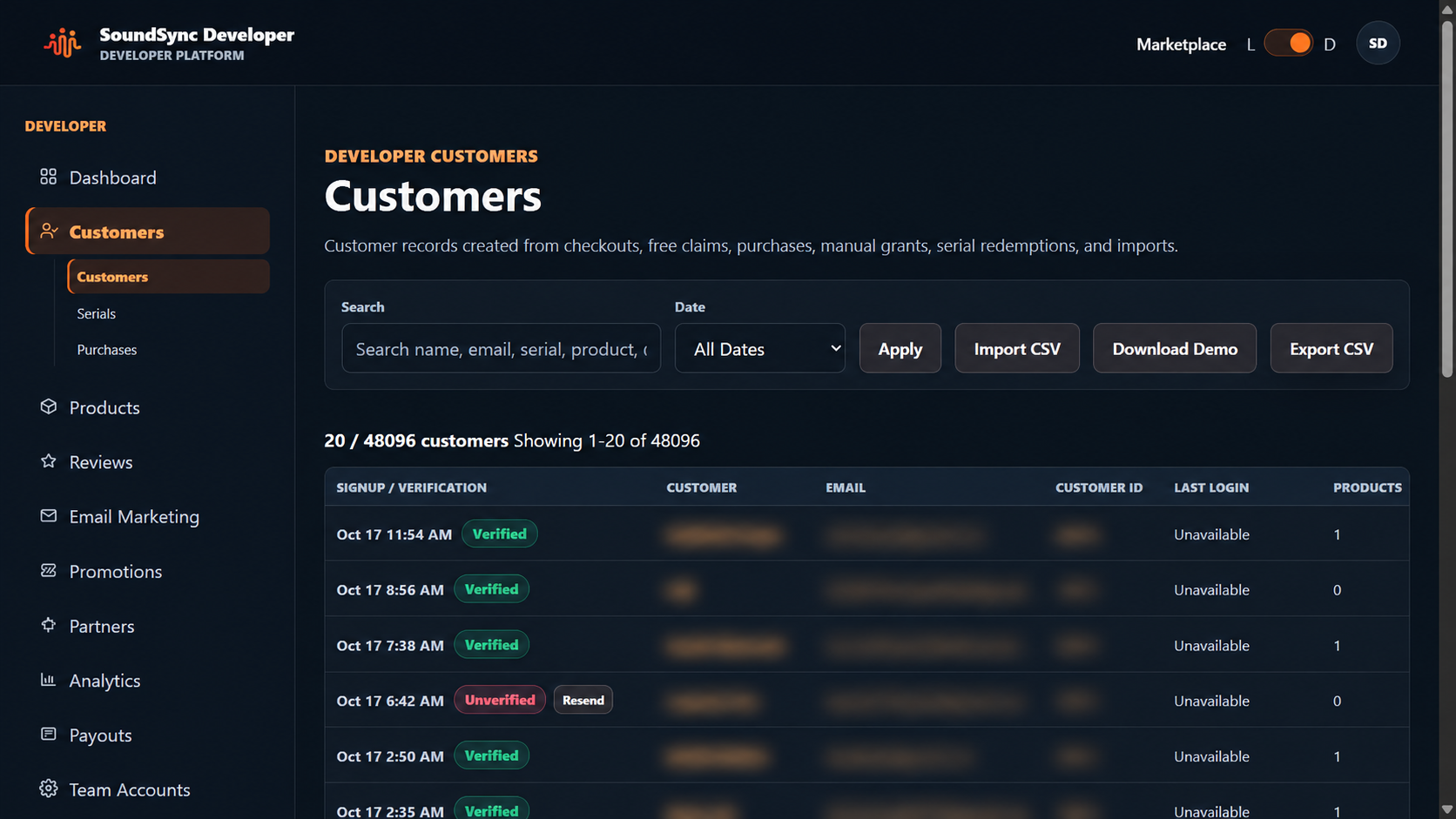Click the Products box icon
Viewport: 1456px width, 819px height.
tap(49, 406)
